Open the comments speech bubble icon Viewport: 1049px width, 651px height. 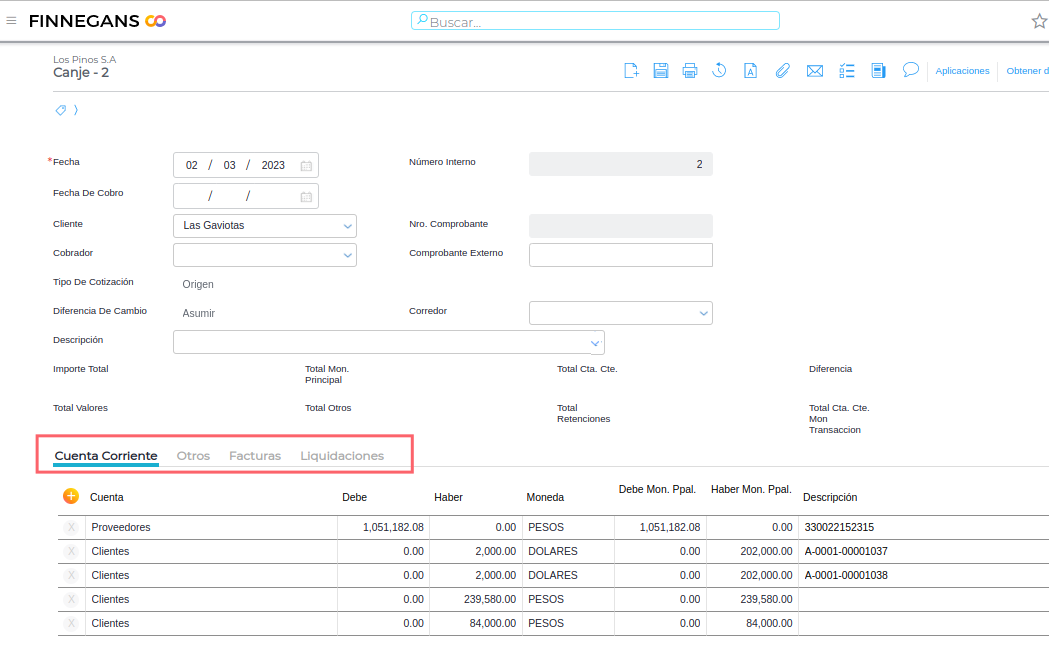tap(911, 70)
